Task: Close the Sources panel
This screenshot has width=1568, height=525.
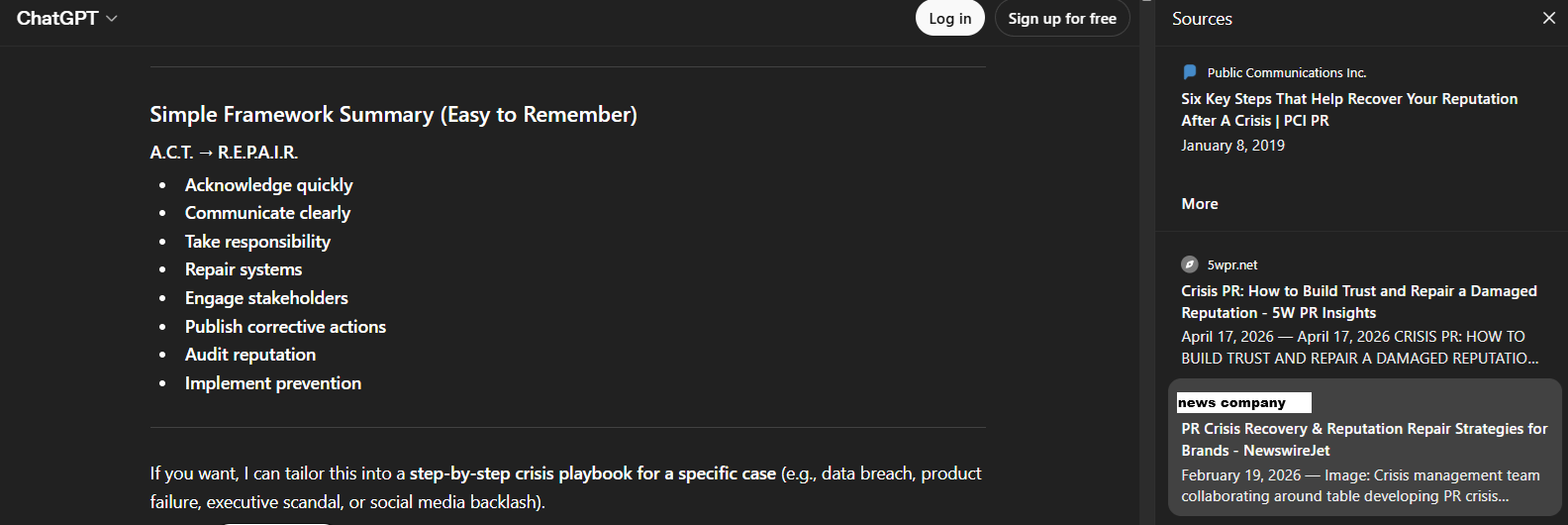Action: (1549, 18)
